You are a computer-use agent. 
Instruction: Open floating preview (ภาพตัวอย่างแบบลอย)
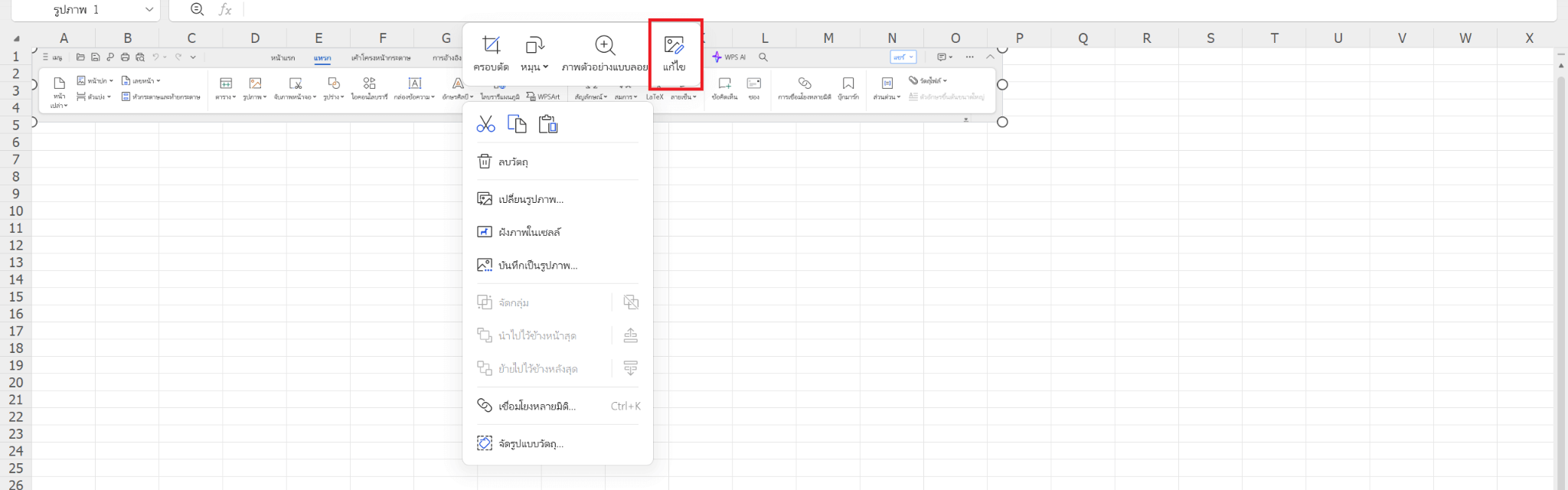(x=605, y=53)
